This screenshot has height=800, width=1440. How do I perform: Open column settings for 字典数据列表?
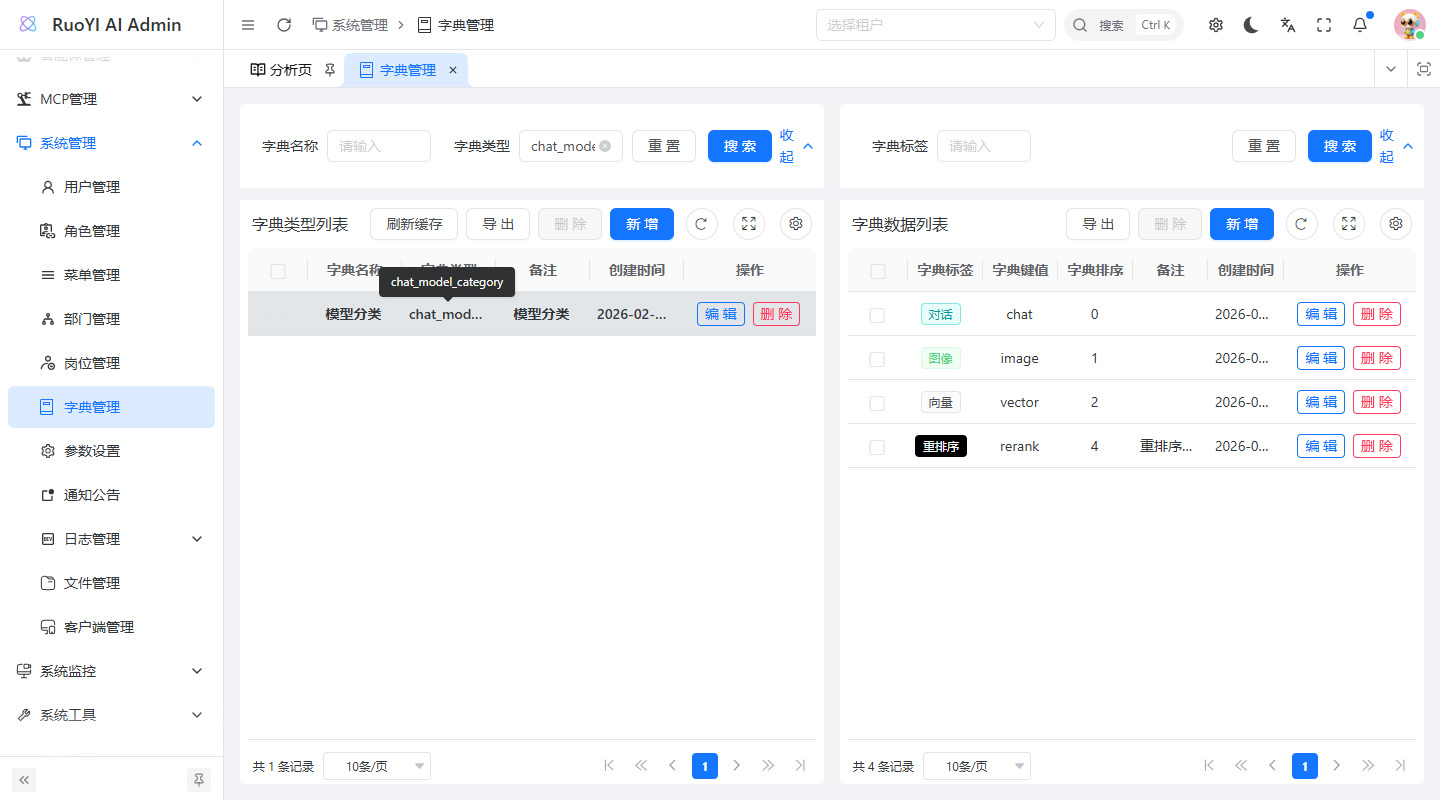coord(1396,224)
